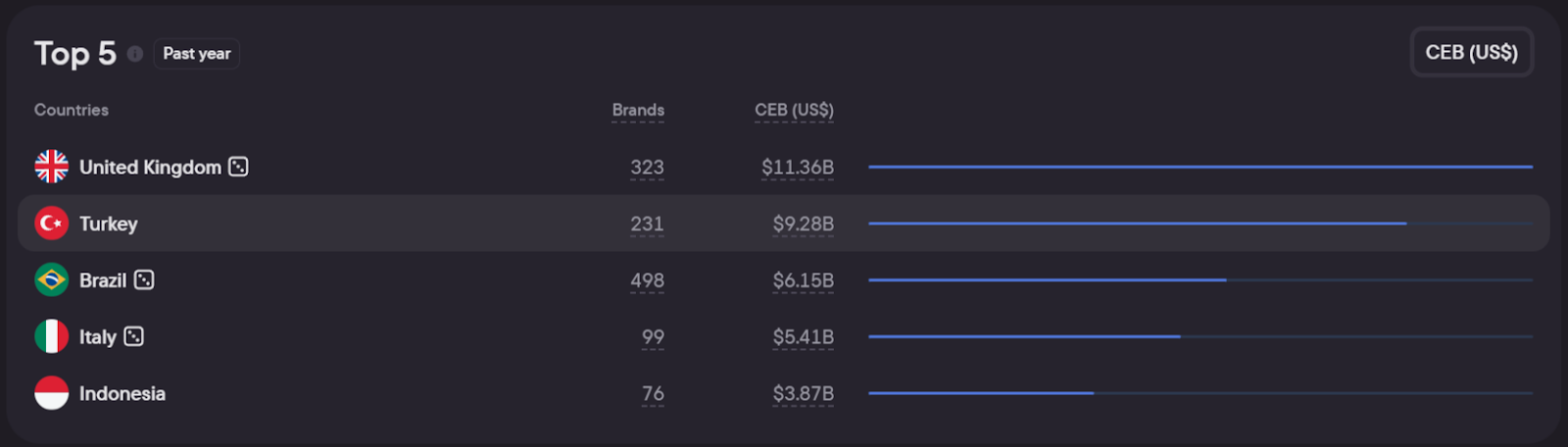Click the Indonesia flag icon

coord(52,393)
